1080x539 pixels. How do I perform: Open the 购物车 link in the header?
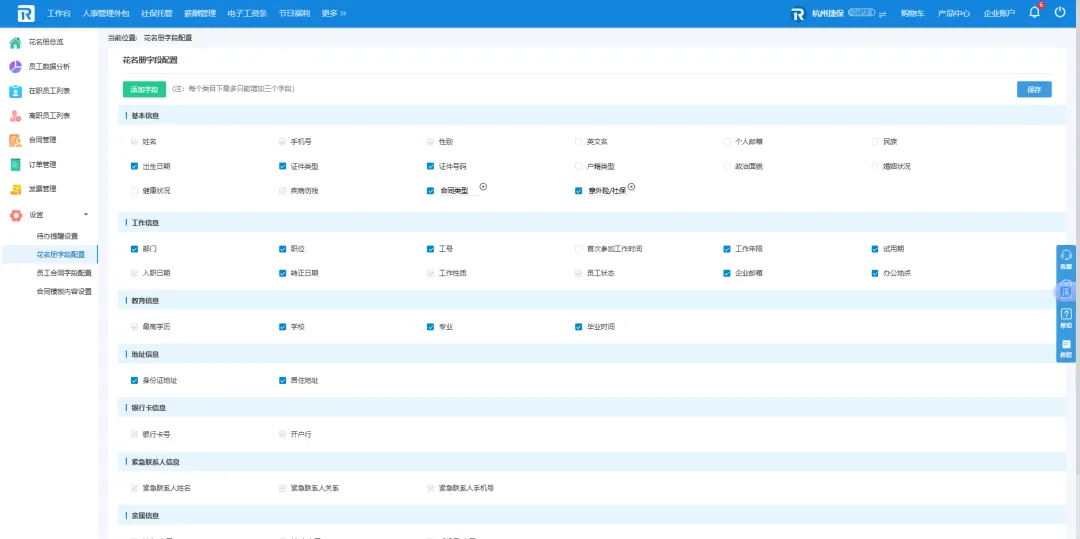tap(913, 13)
